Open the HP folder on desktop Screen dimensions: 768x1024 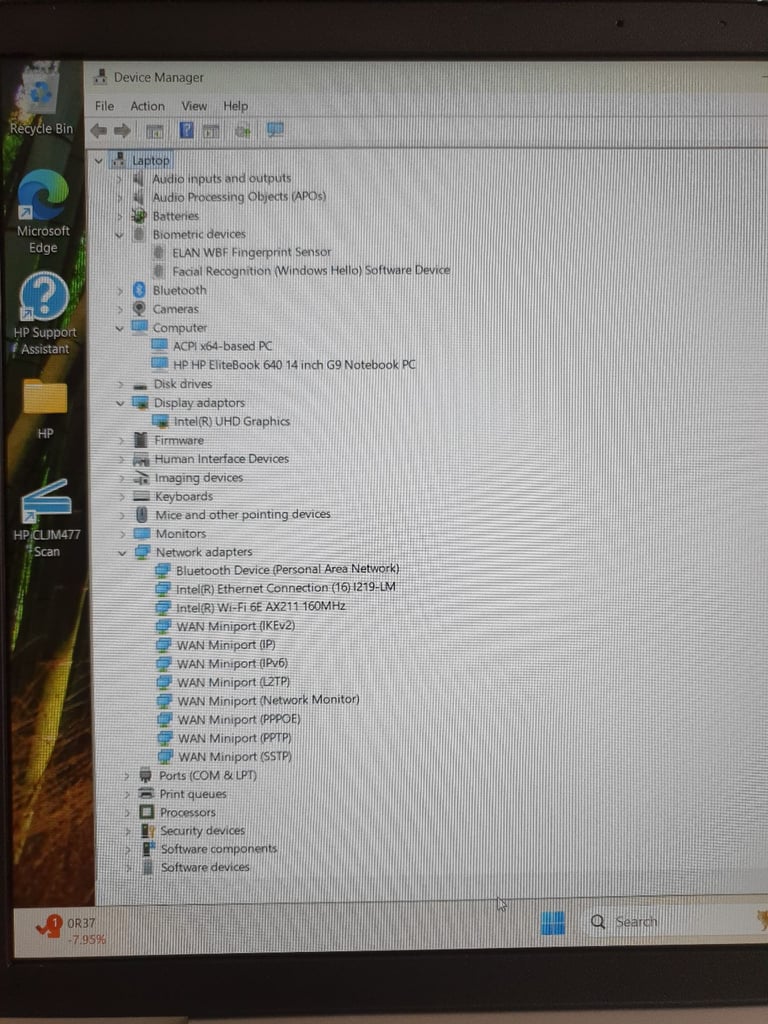pos(45,409)
